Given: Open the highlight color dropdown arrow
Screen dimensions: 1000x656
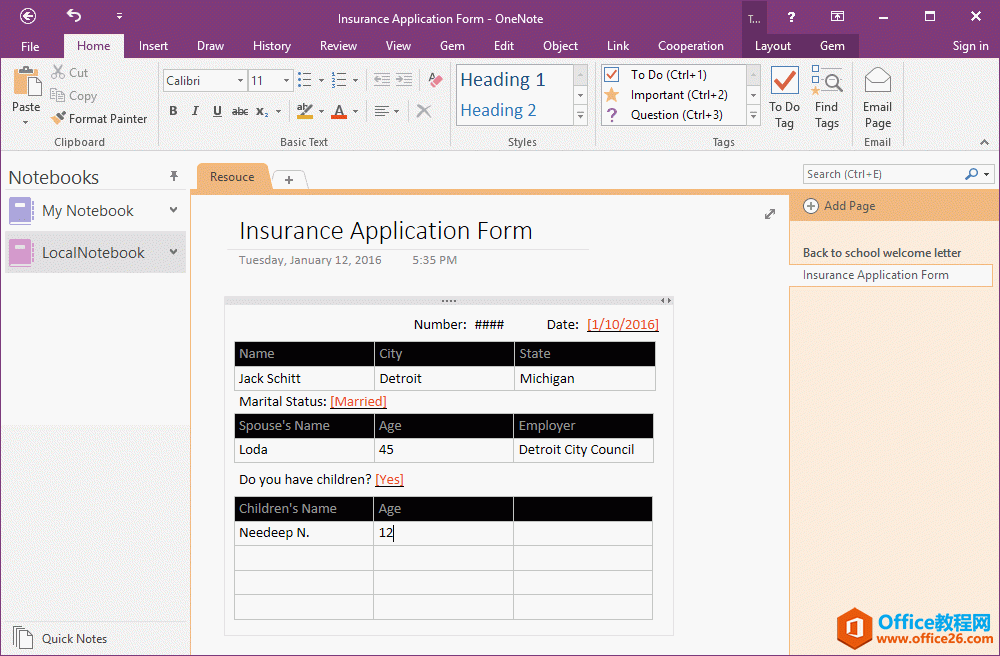Looking at the screenshot, I should (321, 112).
